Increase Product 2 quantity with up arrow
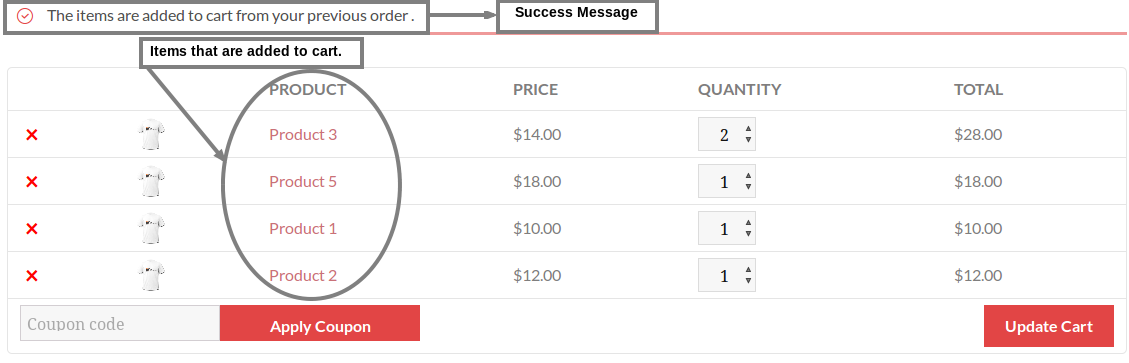Screen dimensions: 1129x363 (748, 271)
